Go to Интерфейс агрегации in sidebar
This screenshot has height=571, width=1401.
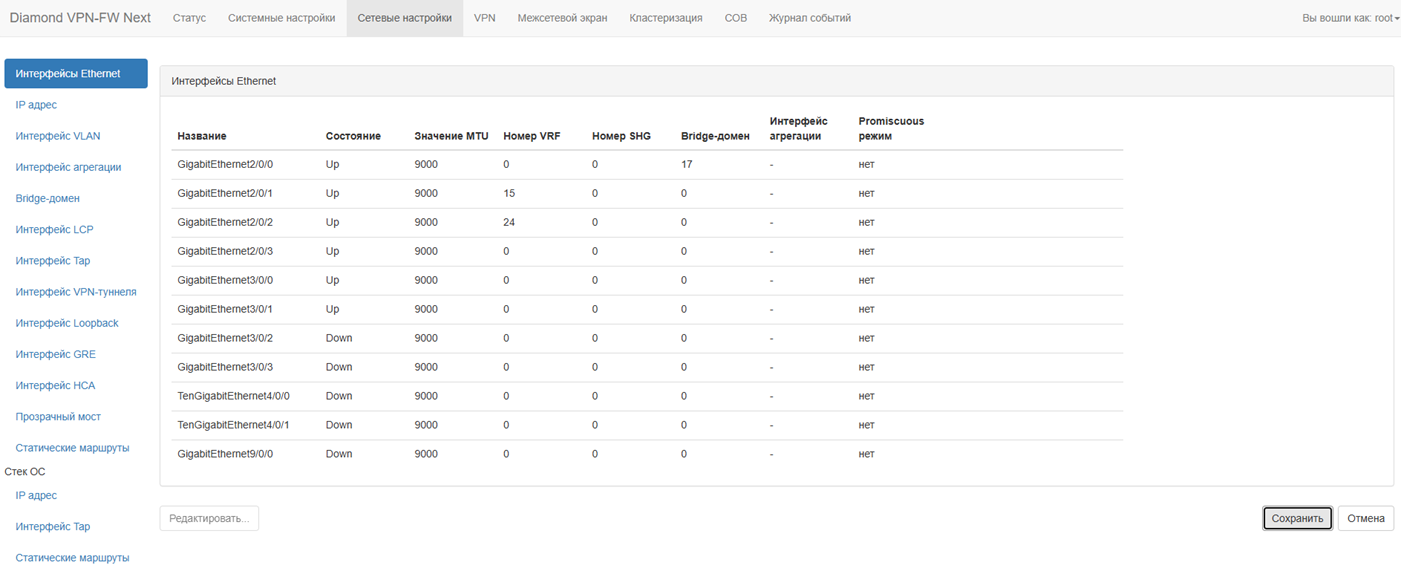coord(68,167)
